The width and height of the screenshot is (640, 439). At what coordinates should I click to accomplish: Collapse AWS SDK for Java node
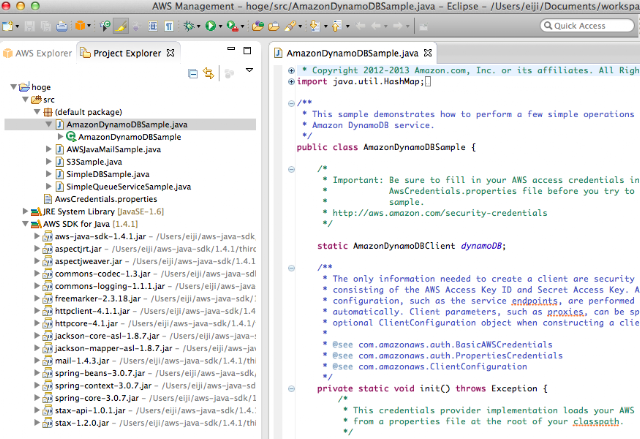pos(25,224)
